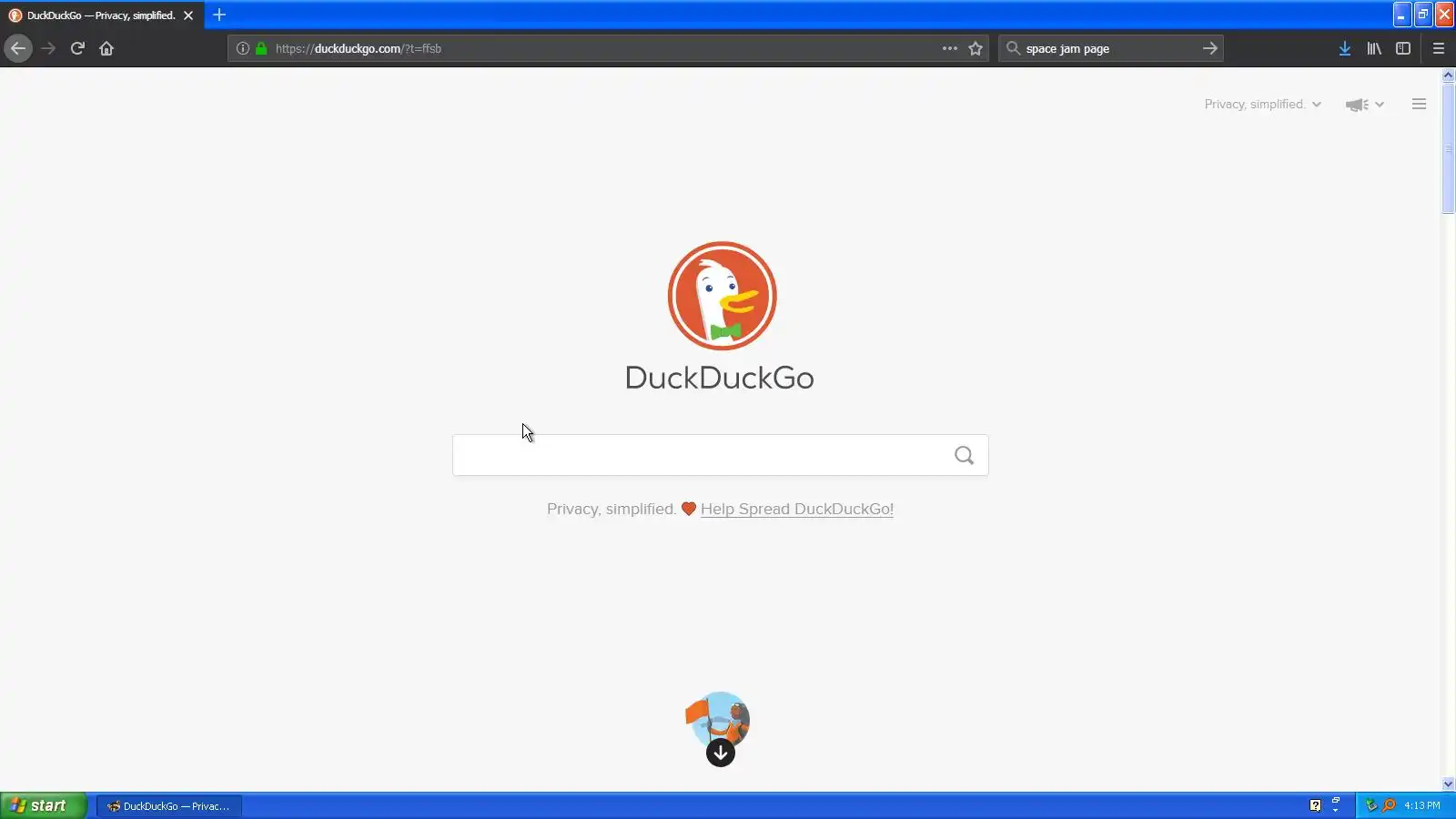Click the 'DuckDuckGo' wordmark text
The height and width of the screenshot is (819, 1456).
coord(720,378)
